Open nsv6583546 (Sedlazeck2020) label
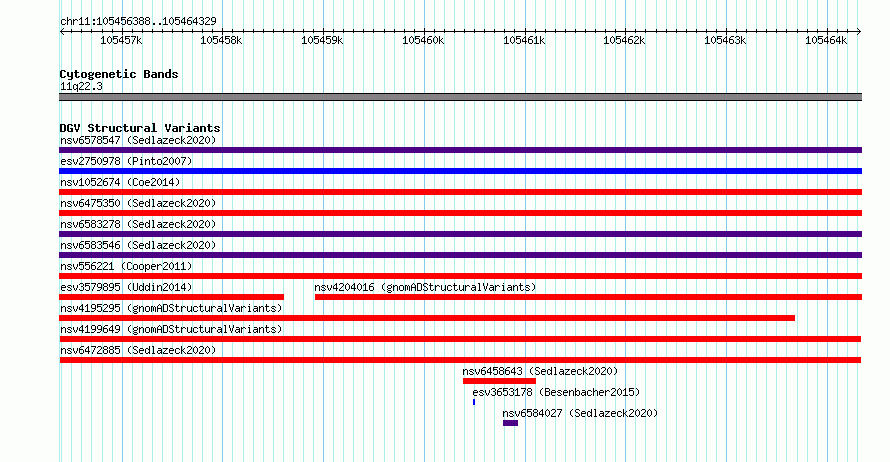The image size is (890, 462). [x=138, y=245]
